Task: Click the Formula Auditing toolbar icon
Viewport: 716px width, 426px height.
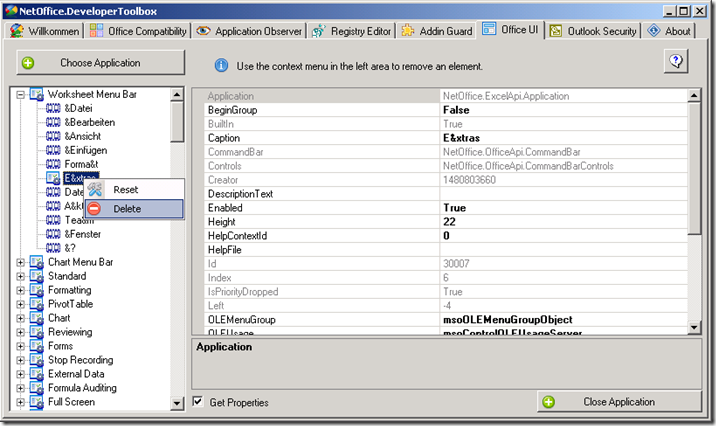Action: tap(37, 388)
